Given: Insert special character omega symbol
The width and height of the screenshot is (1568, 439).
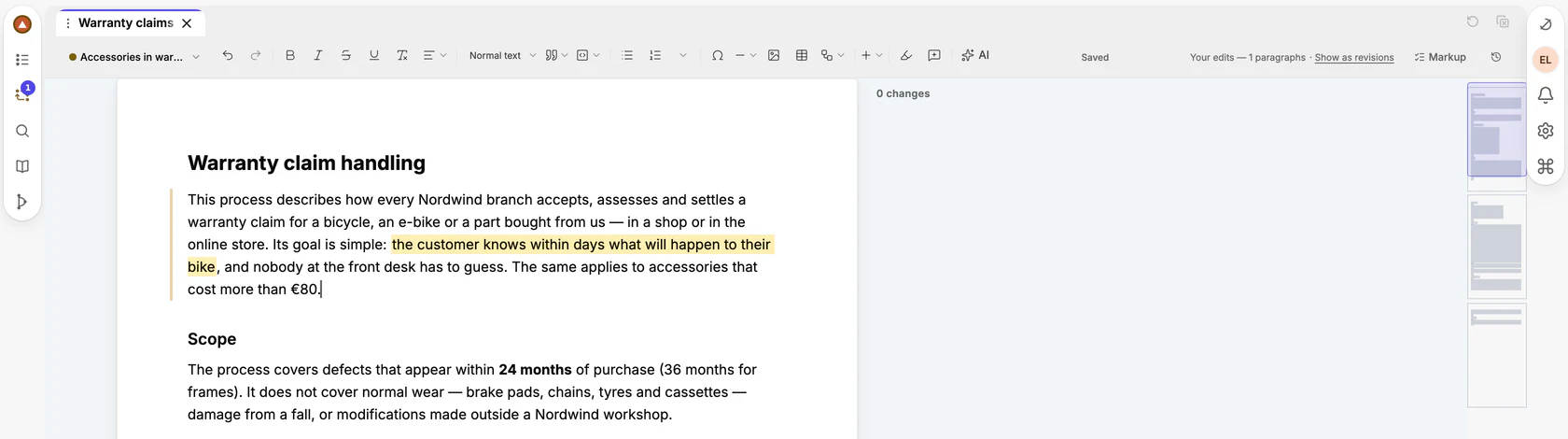Looking at the screenshot, I should coord(718,56).
